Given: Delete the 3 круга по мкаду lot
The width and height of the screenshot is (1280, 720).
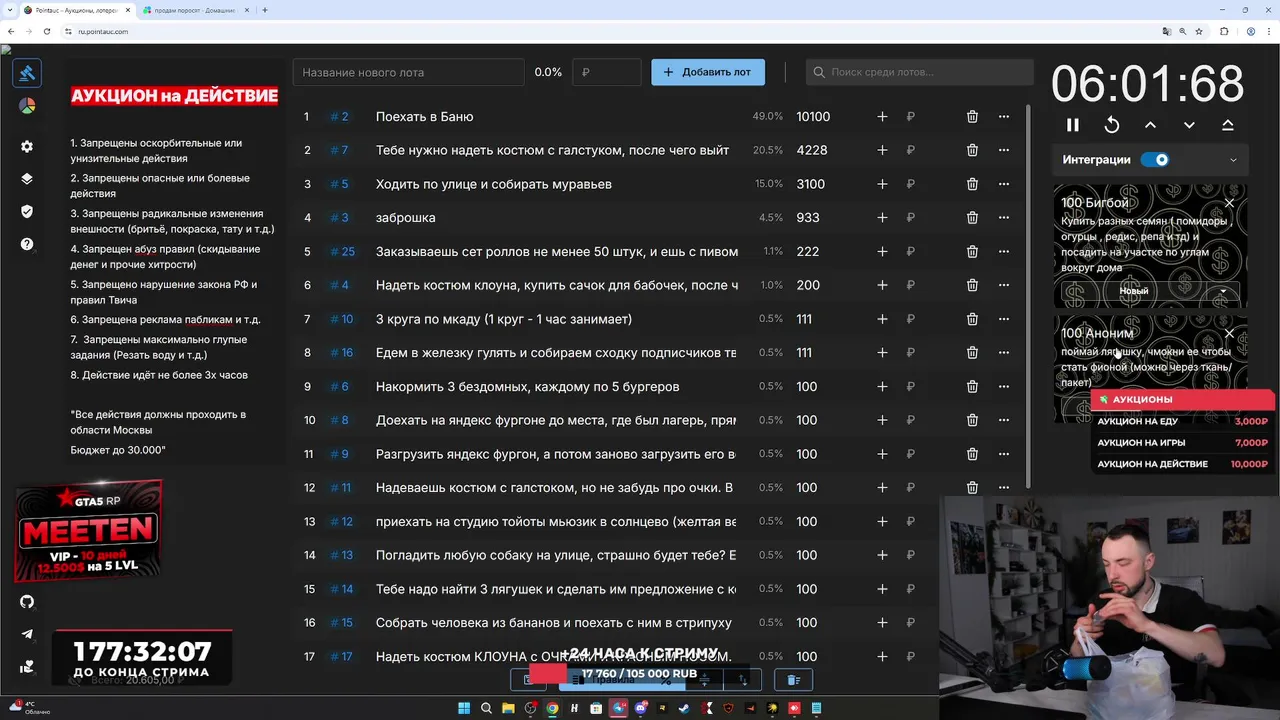Looking at the screenshot, I should coord(972,319).
